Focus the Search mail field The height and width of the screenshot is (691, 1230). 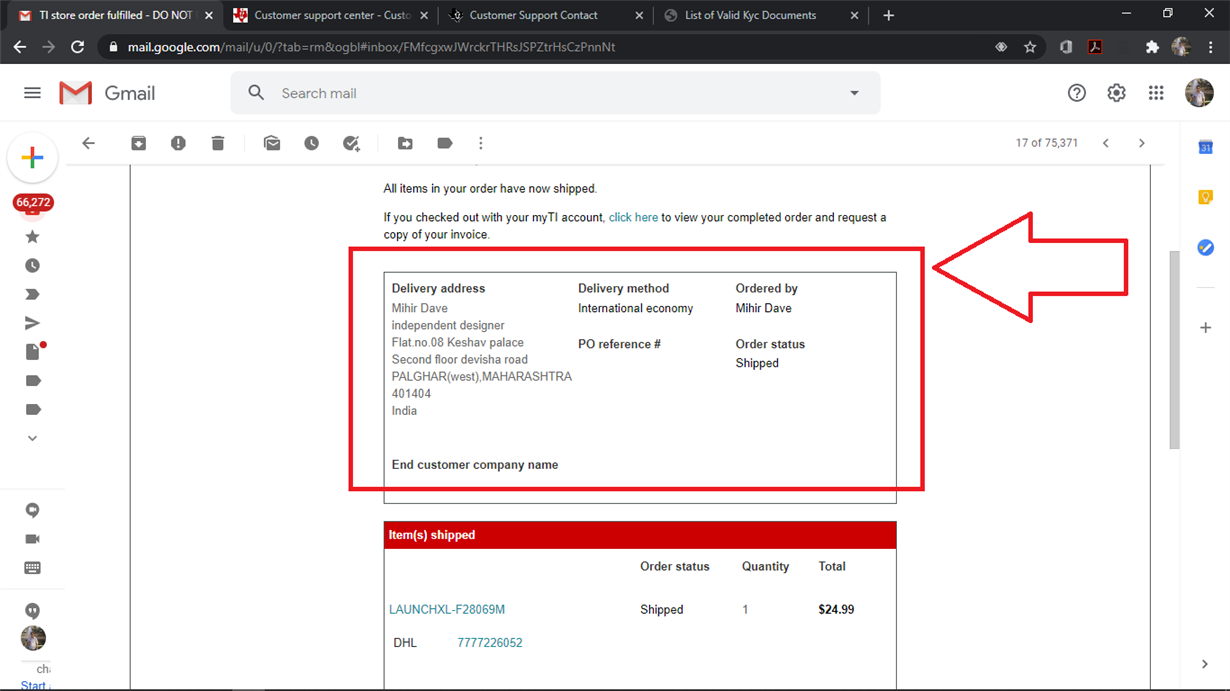[x=556, y=93]
